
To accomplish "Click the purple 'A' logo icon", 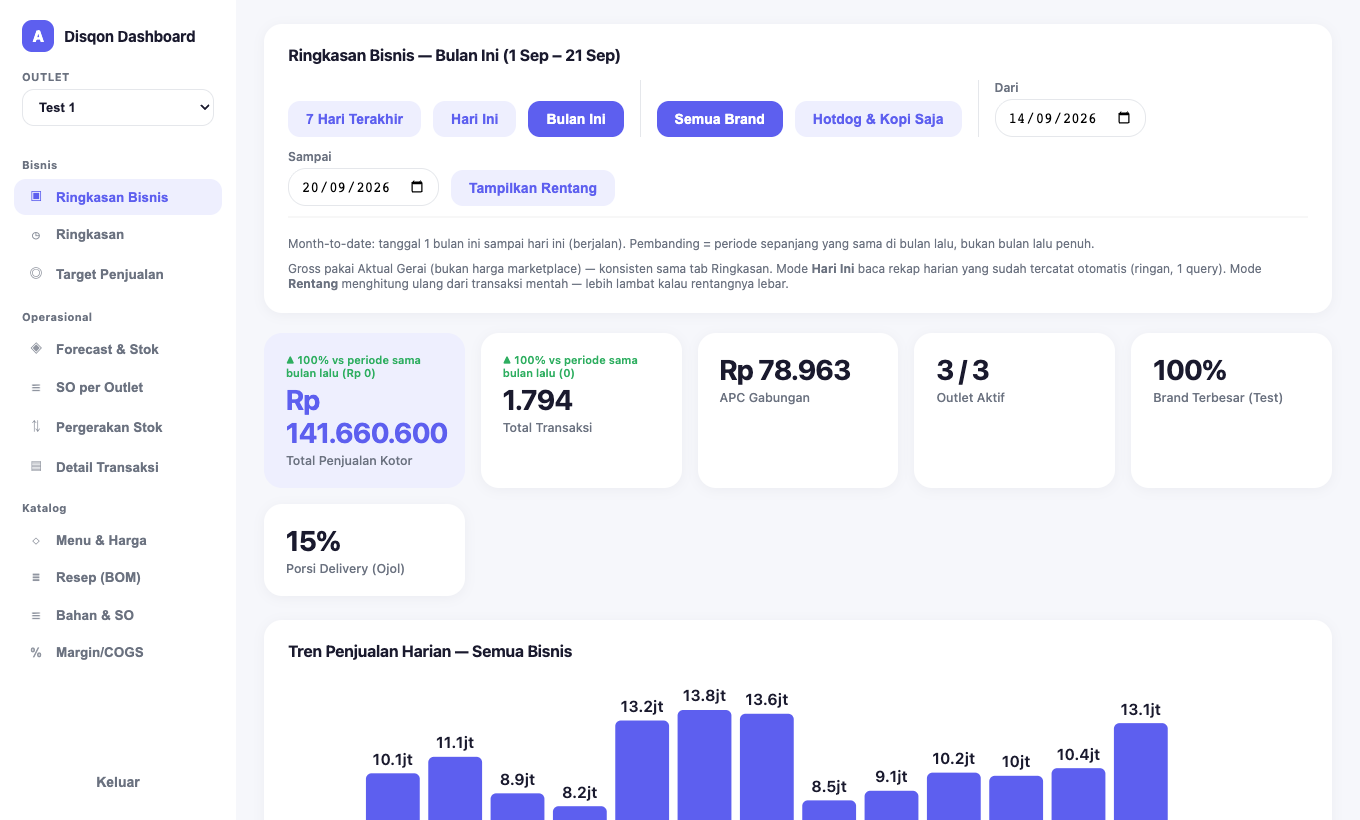I will point(38,36).
